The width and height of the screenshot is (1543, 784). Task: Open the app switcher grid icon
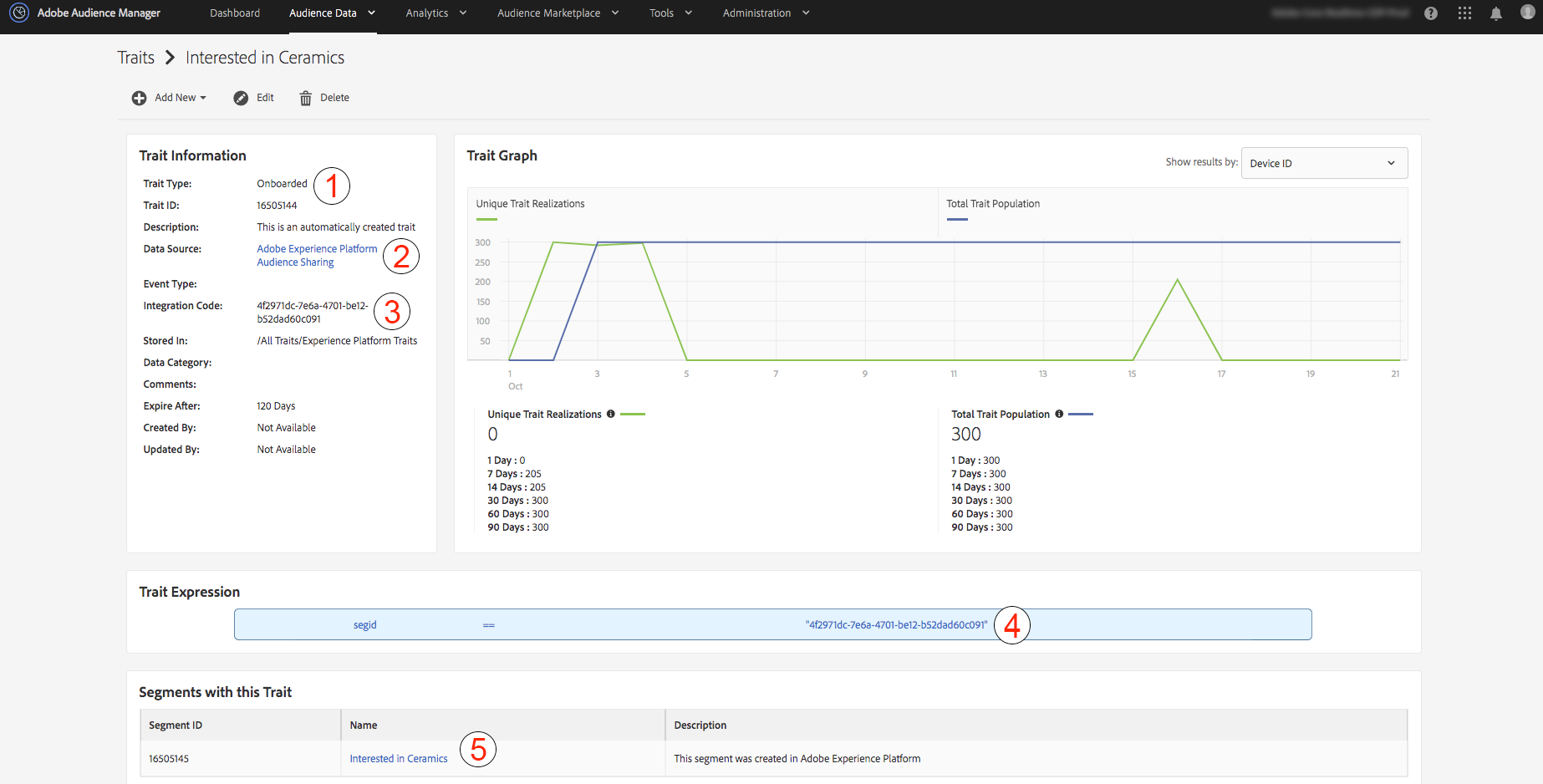1464,13
